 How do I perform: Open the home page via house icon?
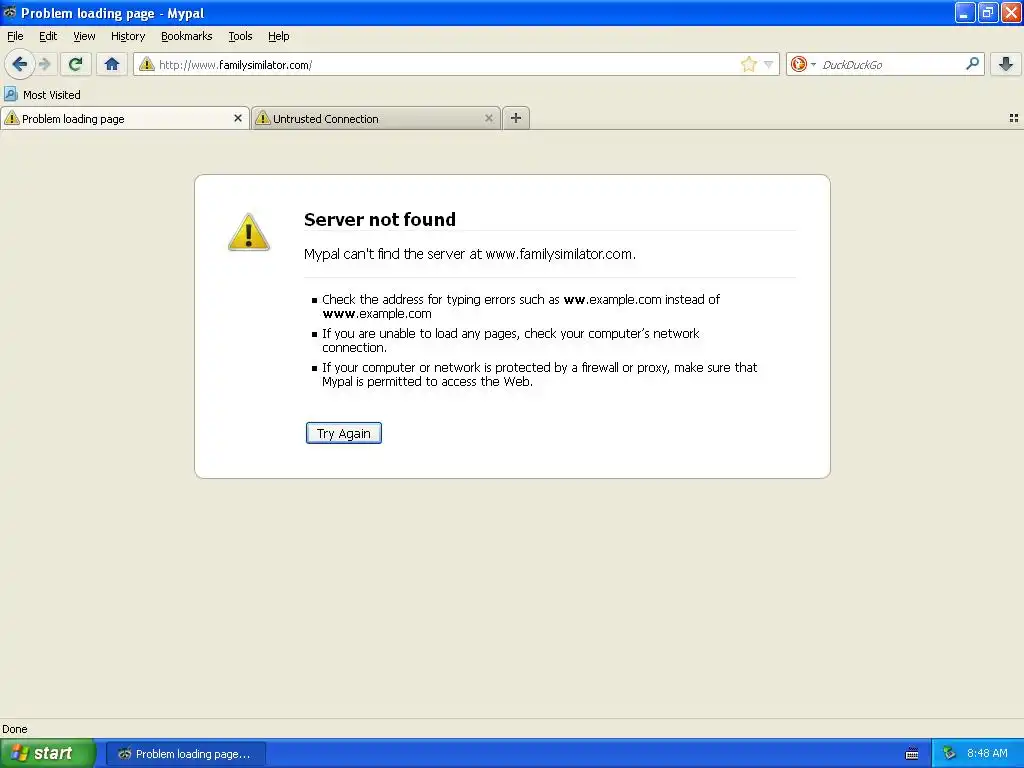click(x=112, y=64)
